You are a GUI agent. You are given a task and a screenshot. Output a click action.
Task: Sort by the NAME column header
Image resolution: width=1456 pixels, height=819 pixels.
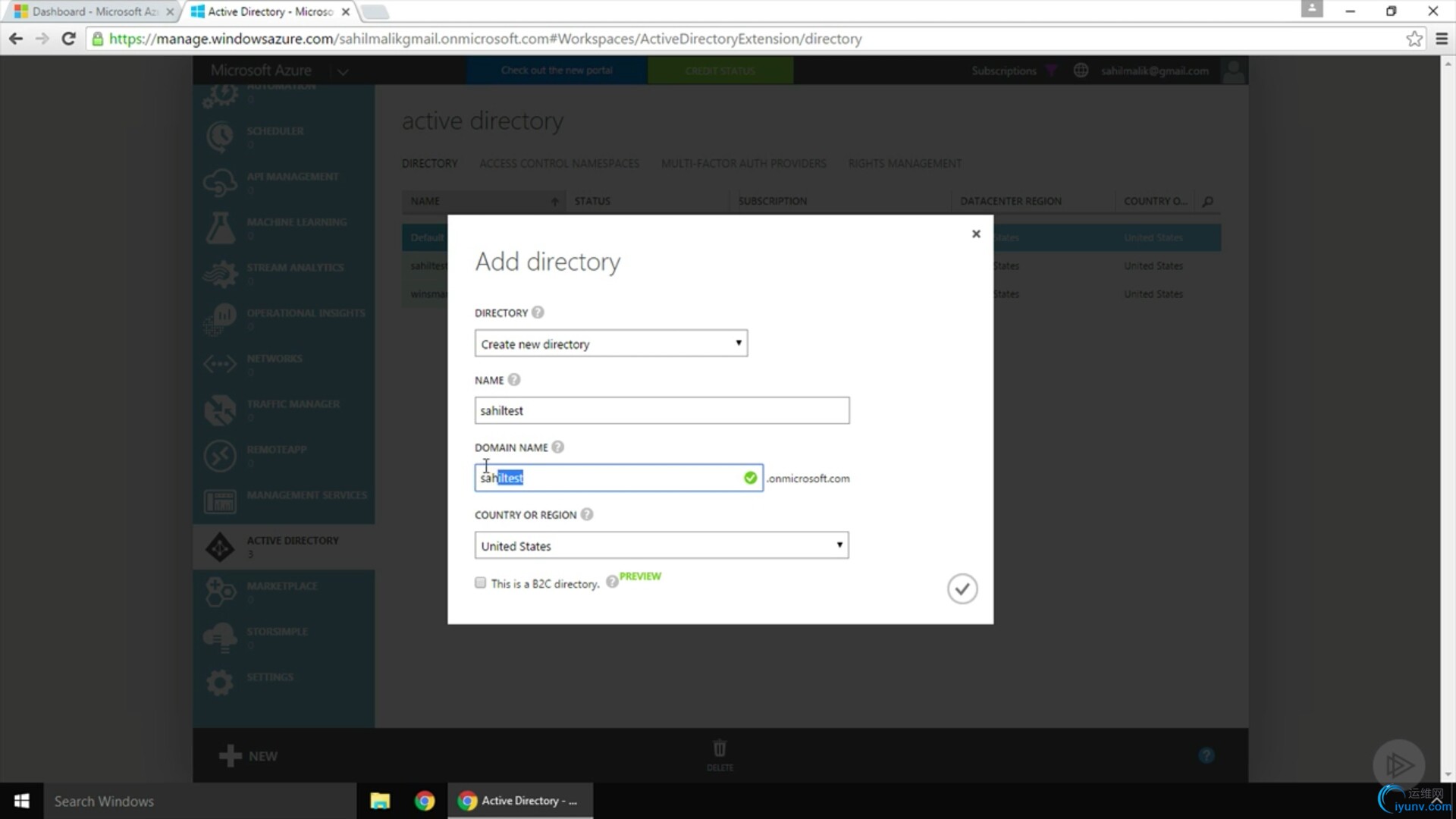click(x=484, y=201)
